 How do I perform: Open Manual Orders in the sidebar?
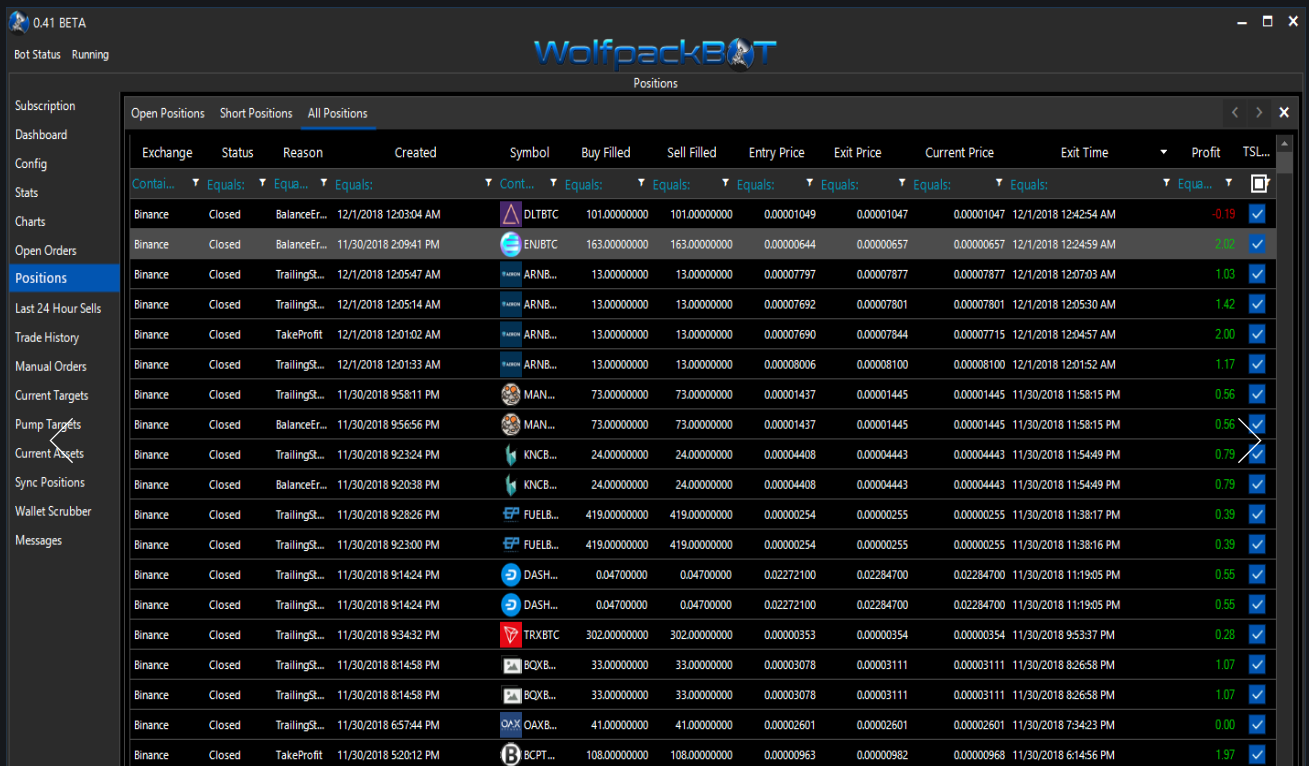click(51, 367)
